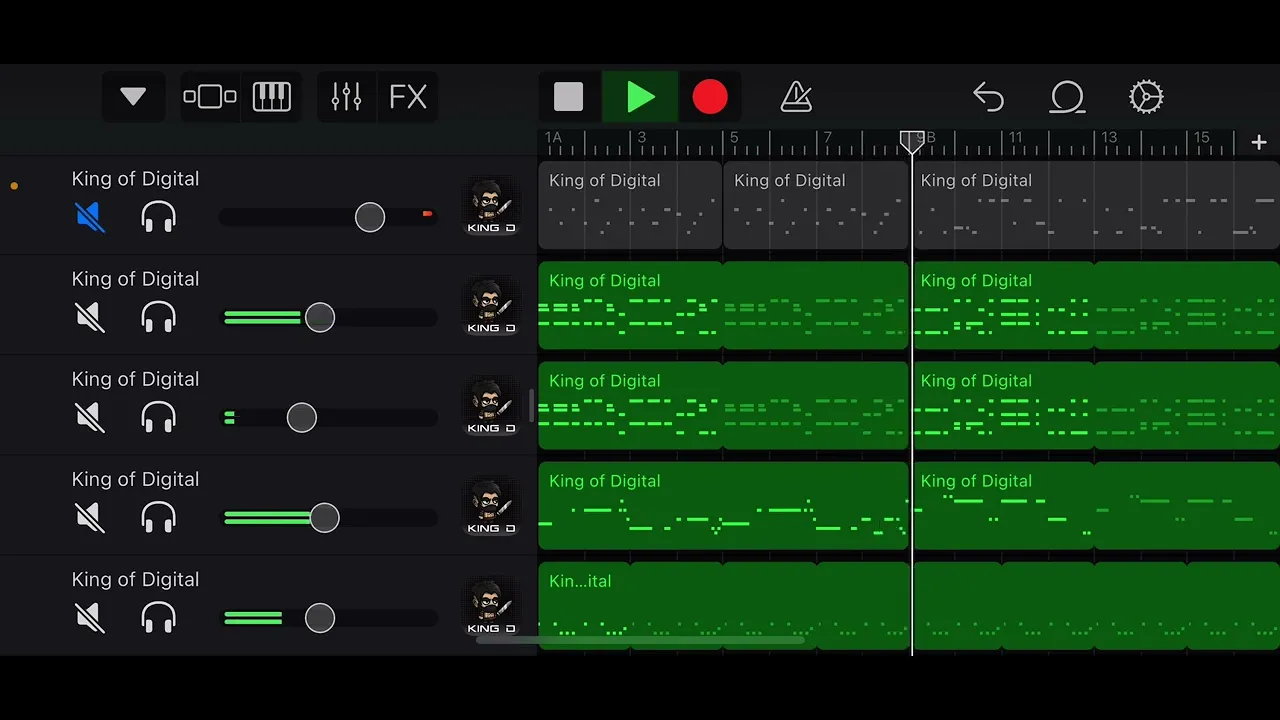
Task: Toggle the metronome
Action: [796, 97]
